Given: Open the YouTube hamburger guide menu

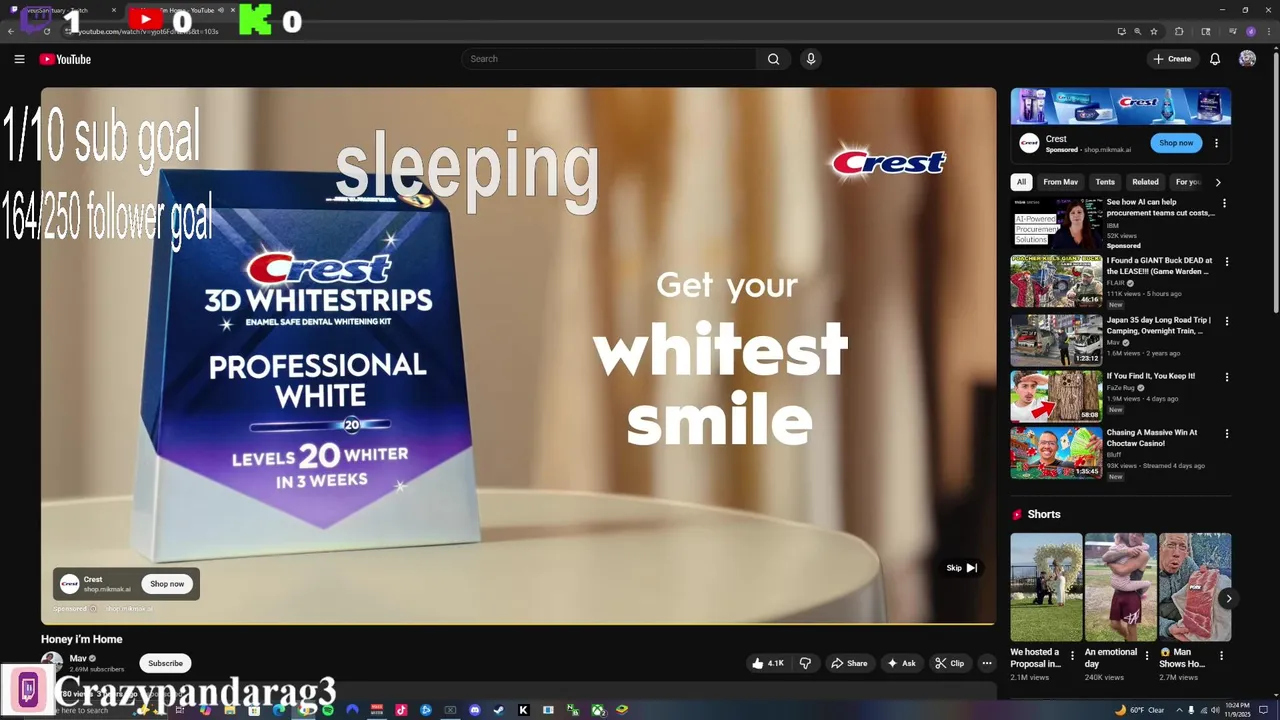Looking at the screenshot, I should coord(19,59).
